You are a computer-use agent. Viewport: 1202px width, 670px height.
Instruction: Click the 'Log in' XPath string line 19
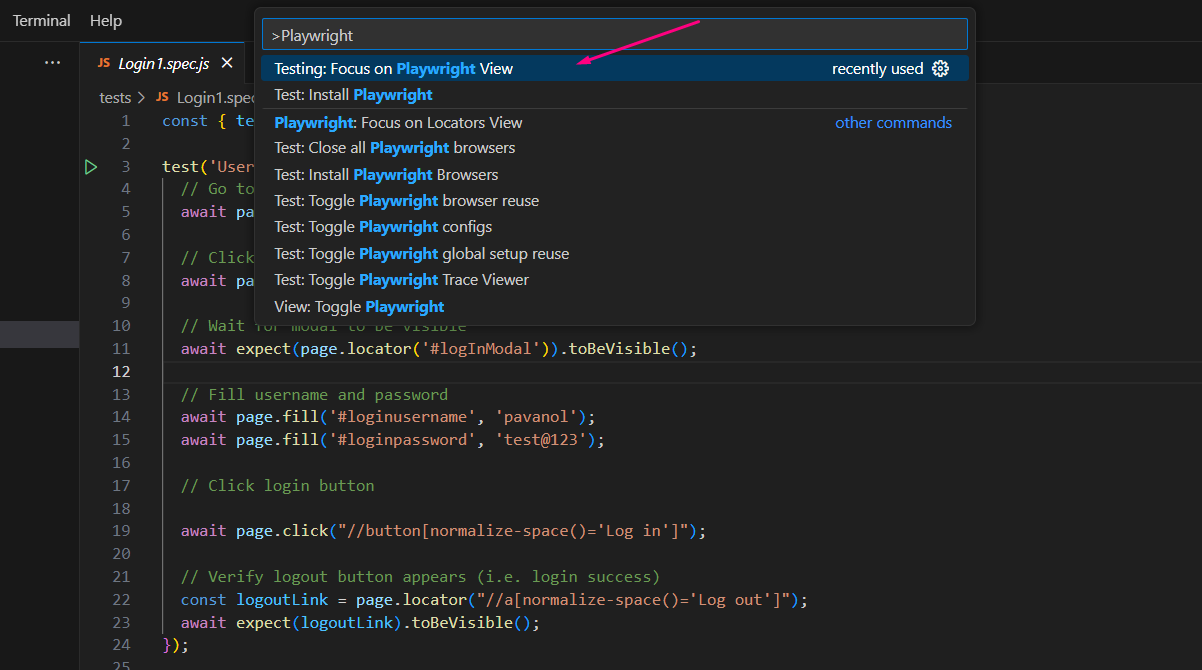tap(513, 530)
